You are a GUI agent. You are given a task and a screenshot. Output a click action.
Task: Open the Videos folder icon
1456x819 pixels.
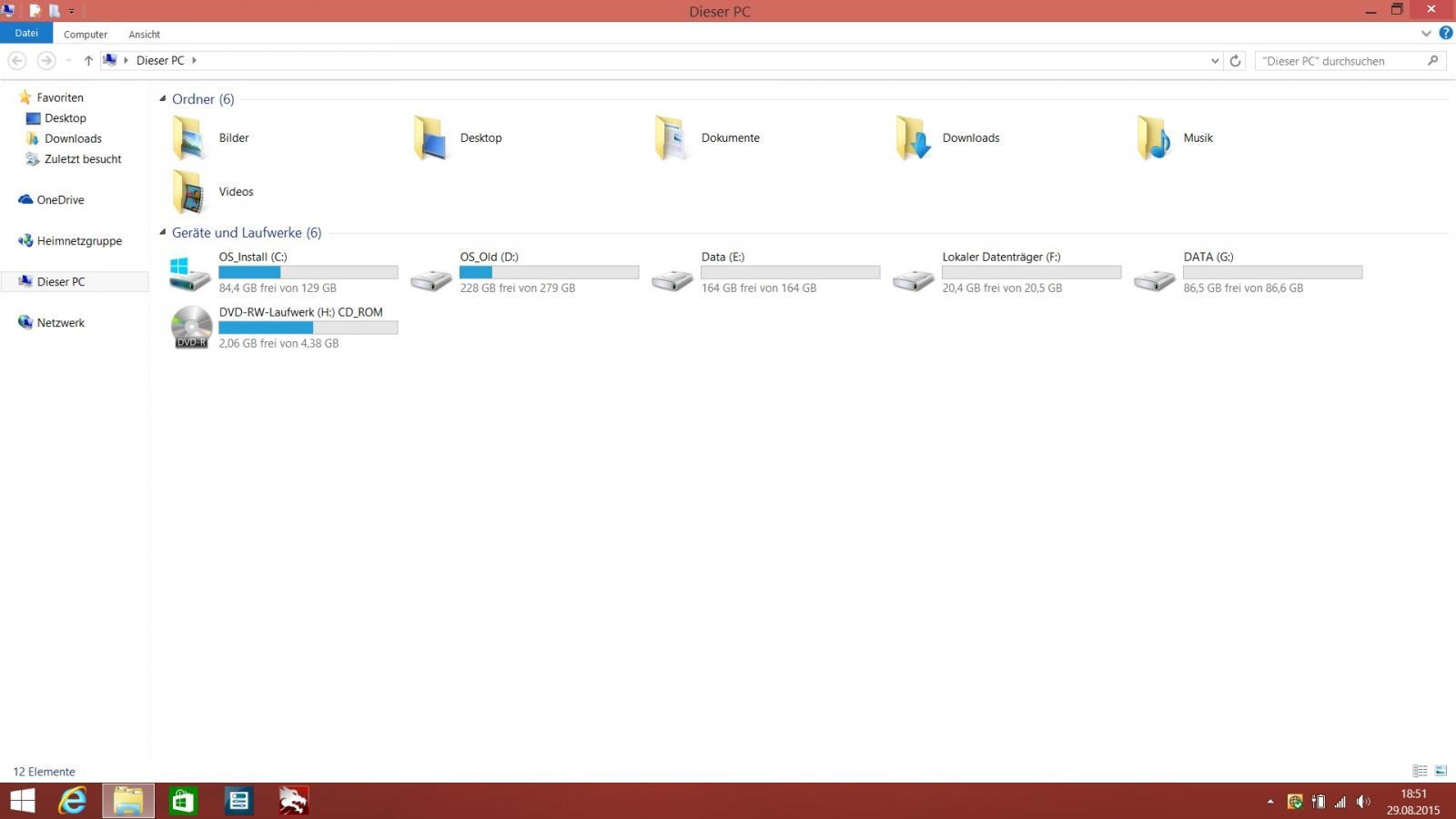189,192
